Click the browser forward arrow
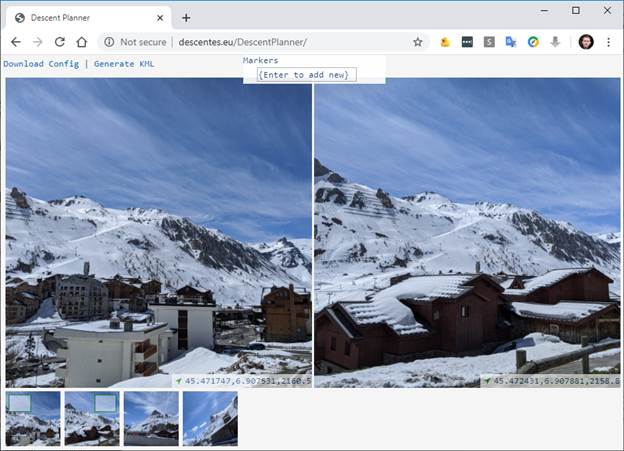This screenshot has height=451, width=624. point(38,42)
